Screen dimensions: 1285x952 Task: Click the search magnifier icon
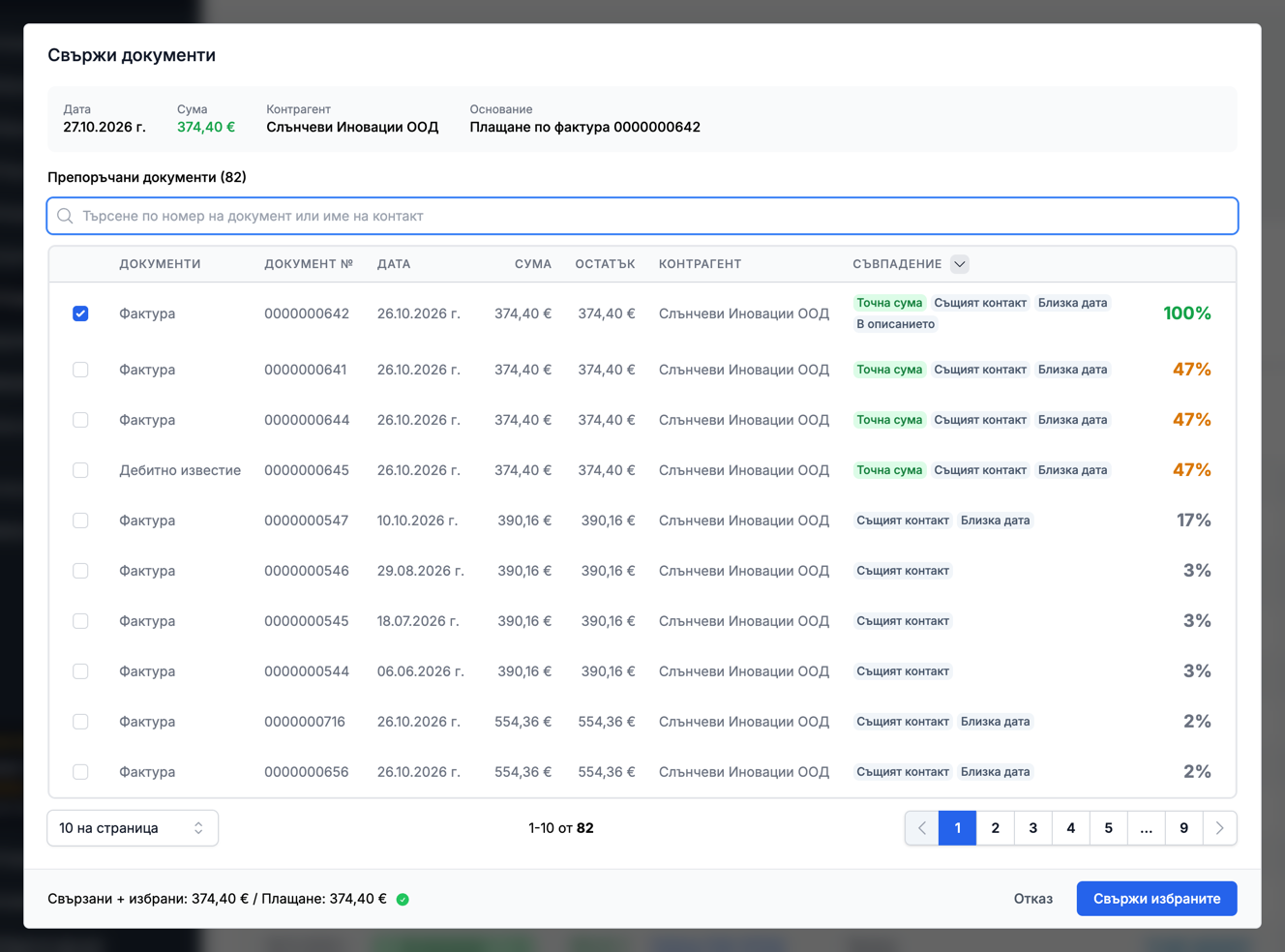pyautogui.click(x=65, y=216)
